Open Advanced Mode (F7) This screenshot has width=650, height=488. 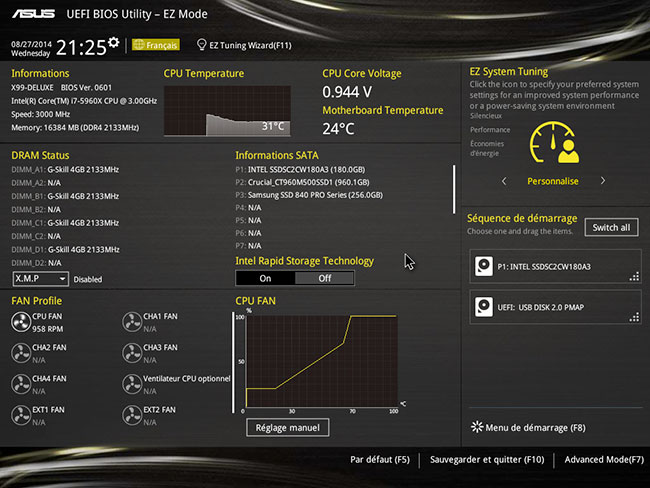603,459
